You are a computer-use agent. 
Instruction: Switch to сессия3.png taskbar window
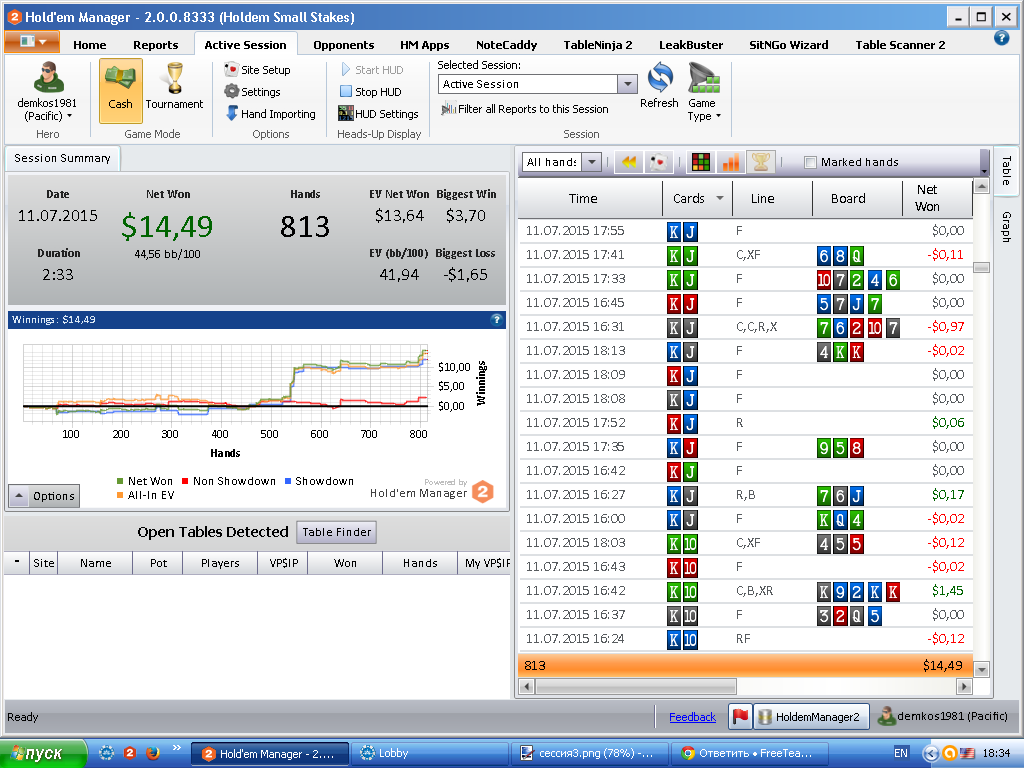590,753
